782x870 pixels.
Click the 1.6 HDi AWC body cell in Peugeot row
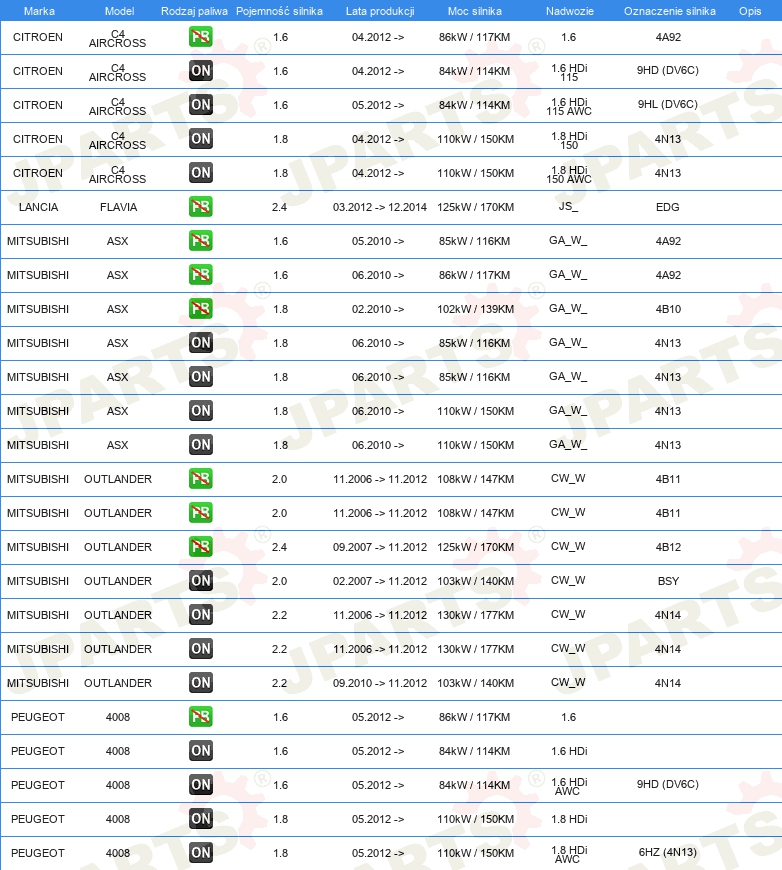569,786
